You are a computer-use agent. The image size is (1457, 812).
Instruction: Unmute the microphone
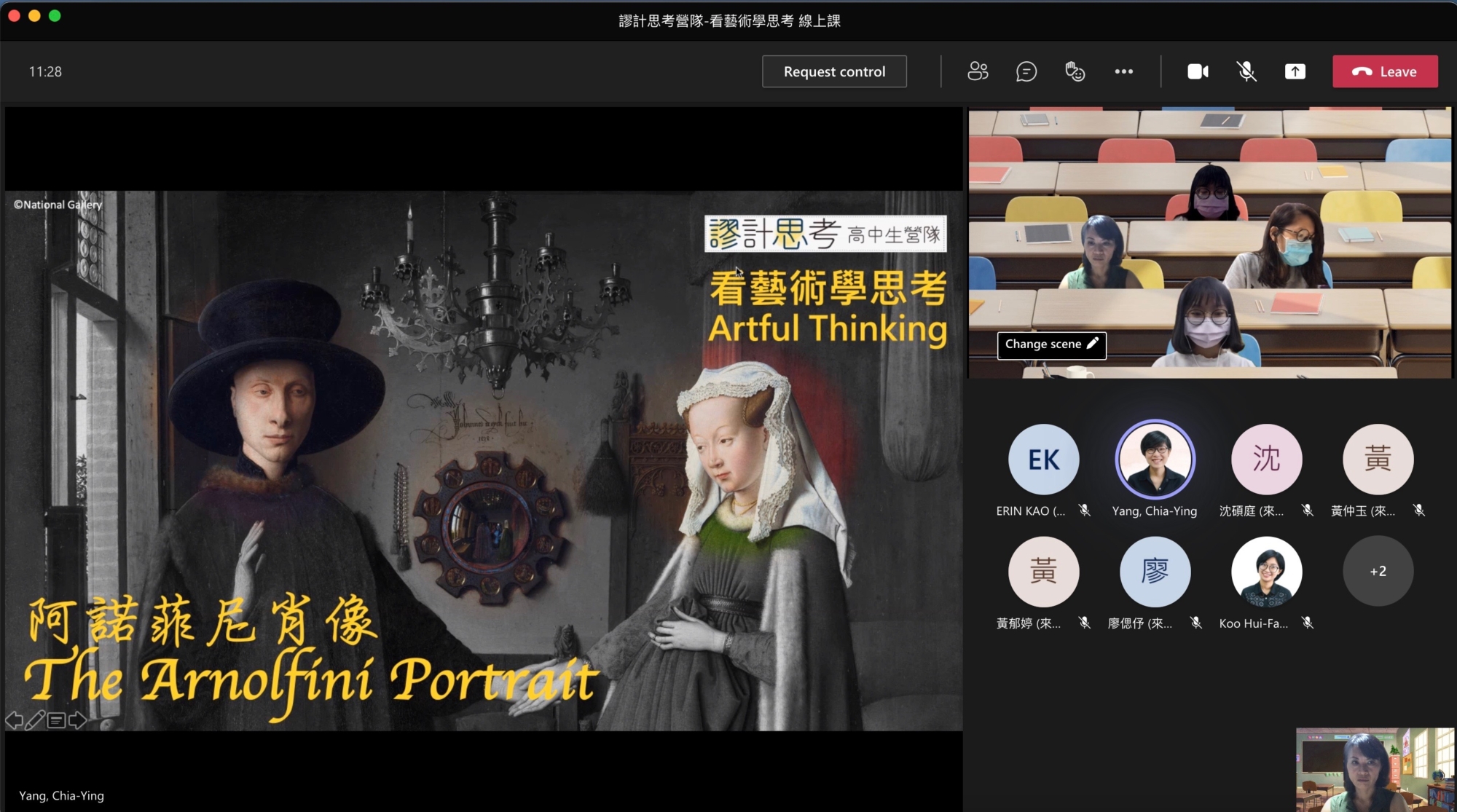(1246, 71)
